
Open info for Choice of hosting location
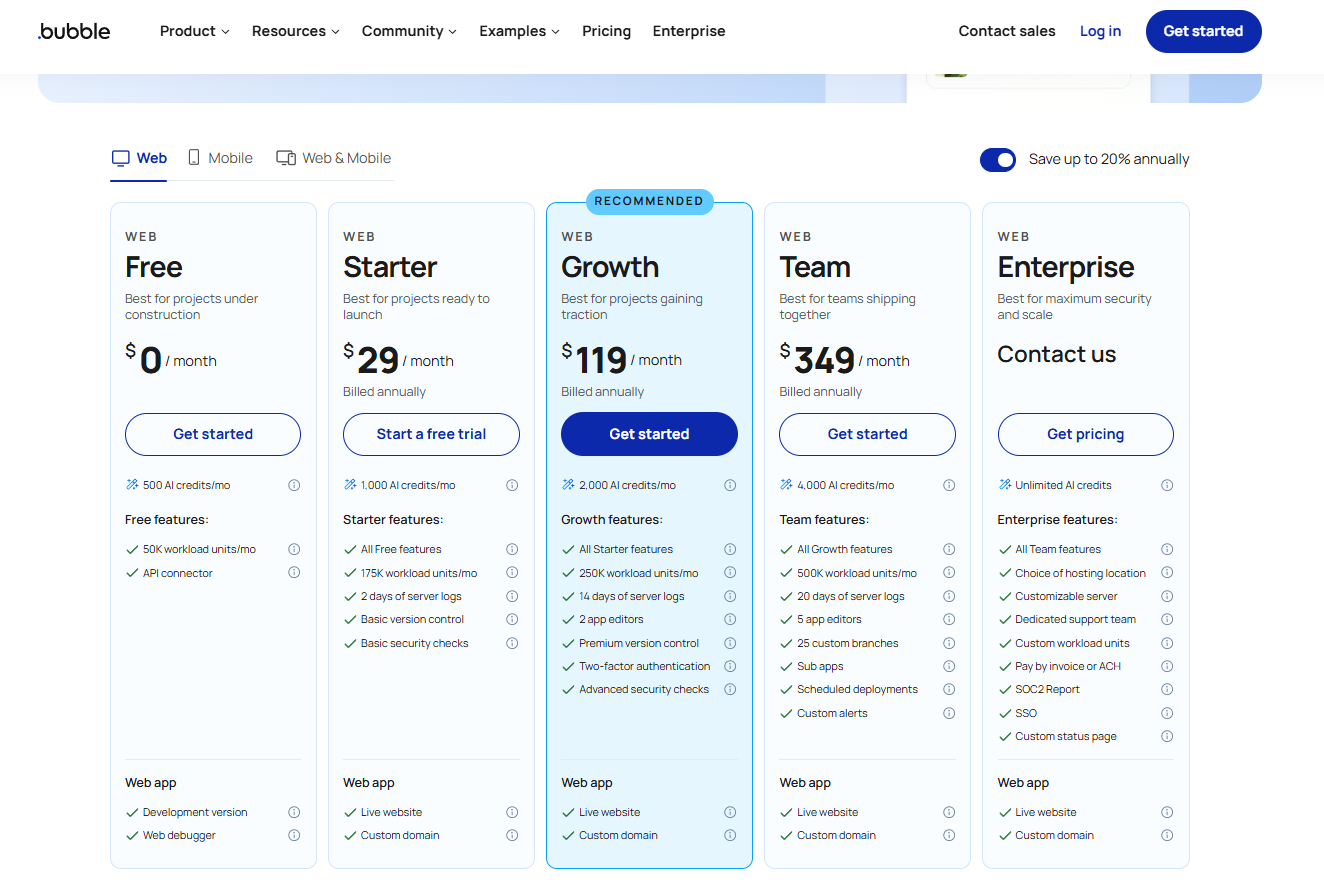[x=1167, y=573]
